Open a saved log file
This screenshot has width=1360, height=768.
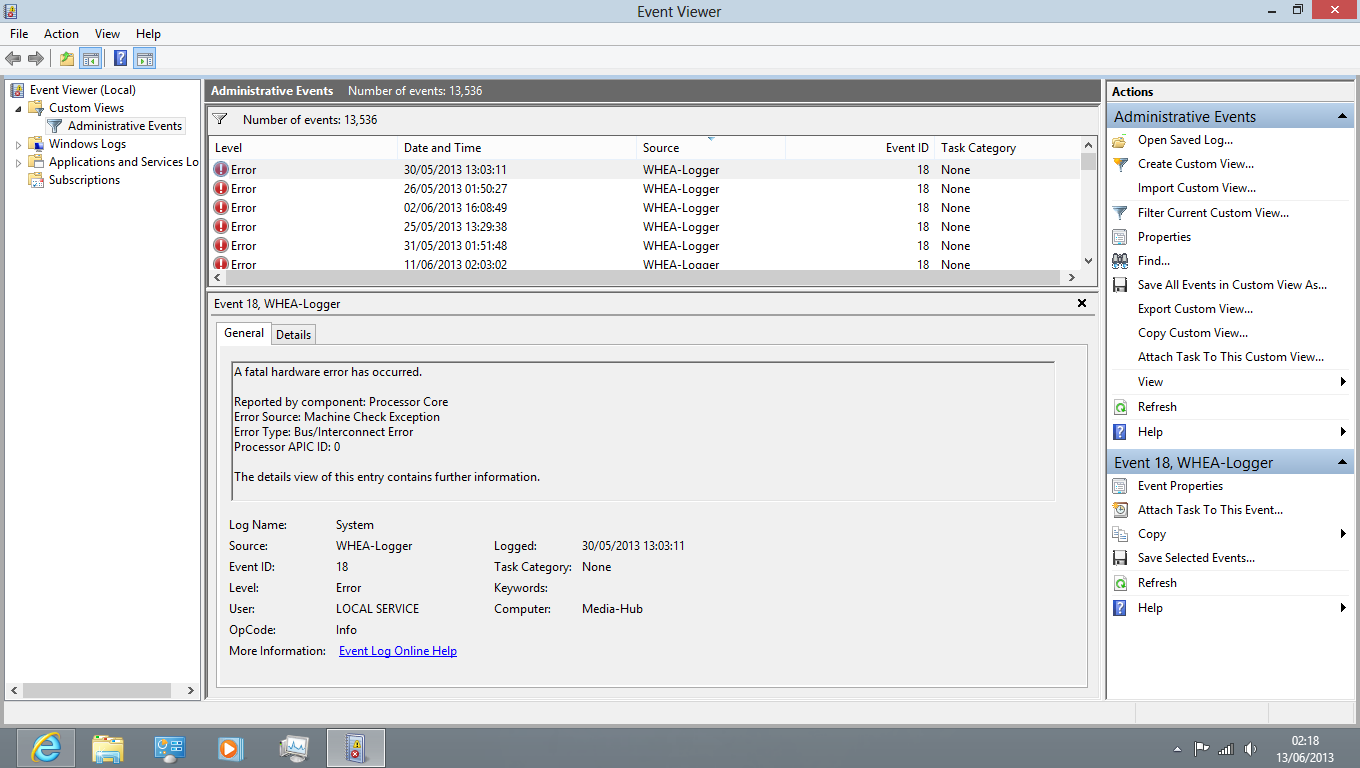coord(1120,140)
